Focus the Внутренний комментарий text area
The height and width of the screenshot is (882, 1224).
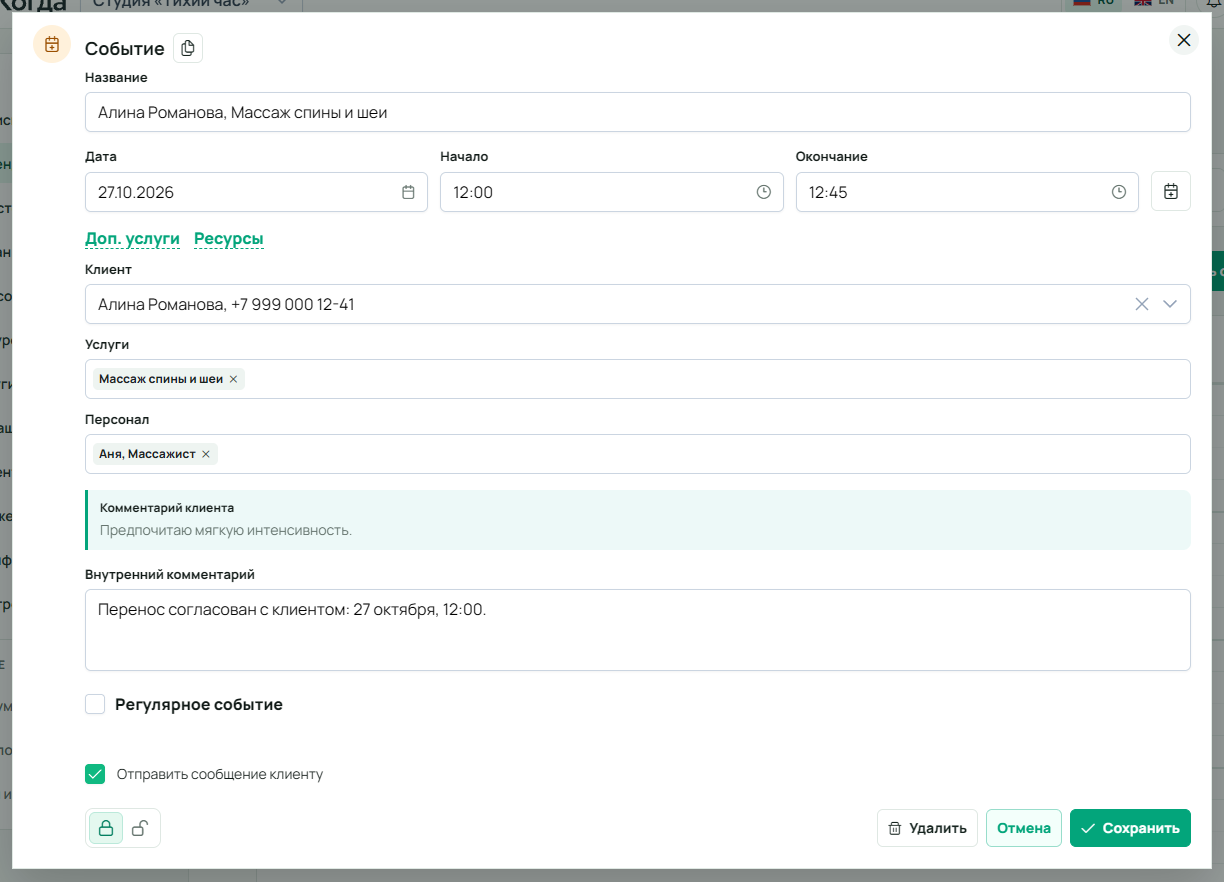coord(638,630)
